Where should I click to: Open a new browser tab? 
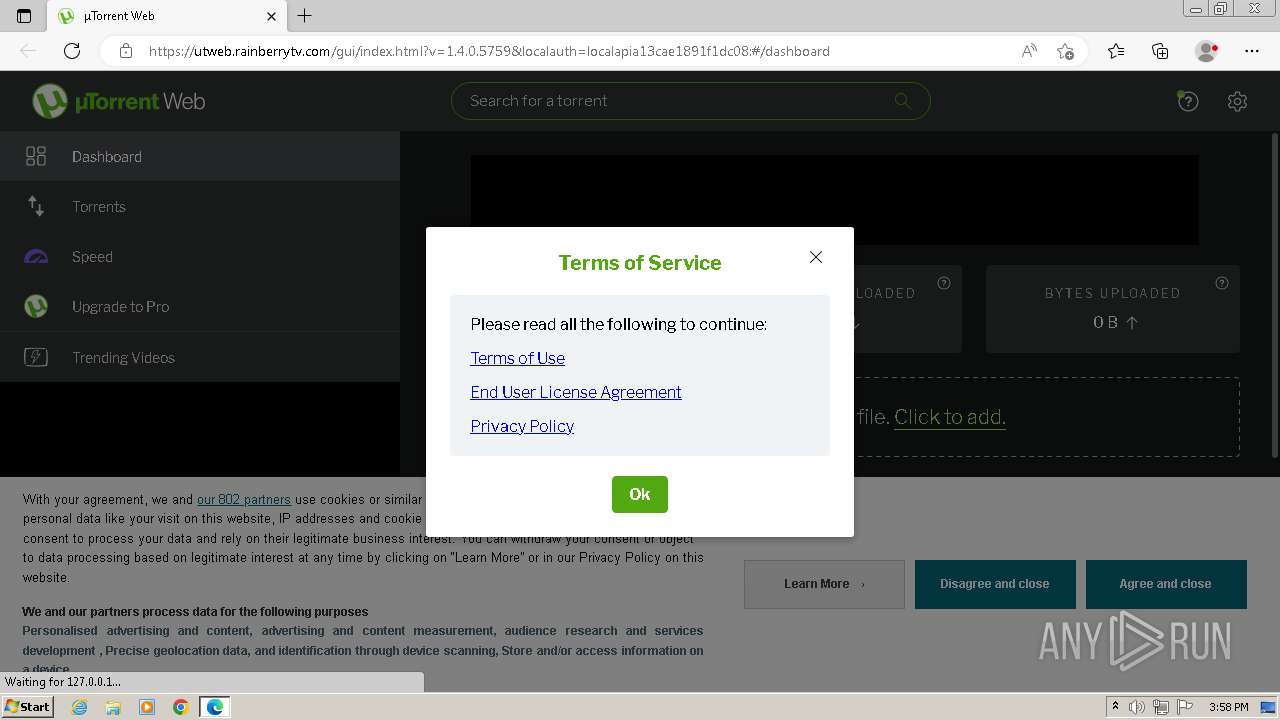point(305,16)
